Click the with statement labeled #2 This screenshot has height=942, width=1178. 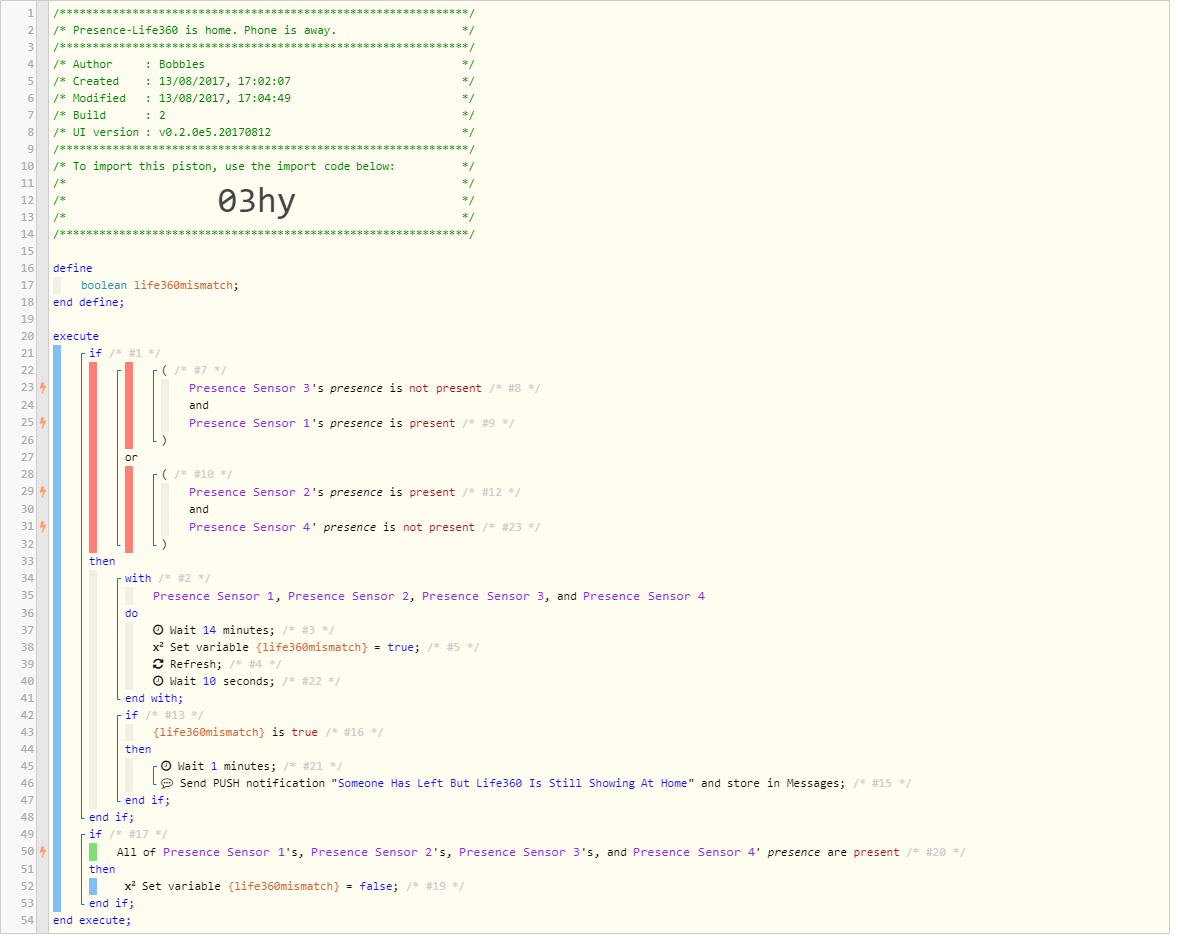point(138,578)
